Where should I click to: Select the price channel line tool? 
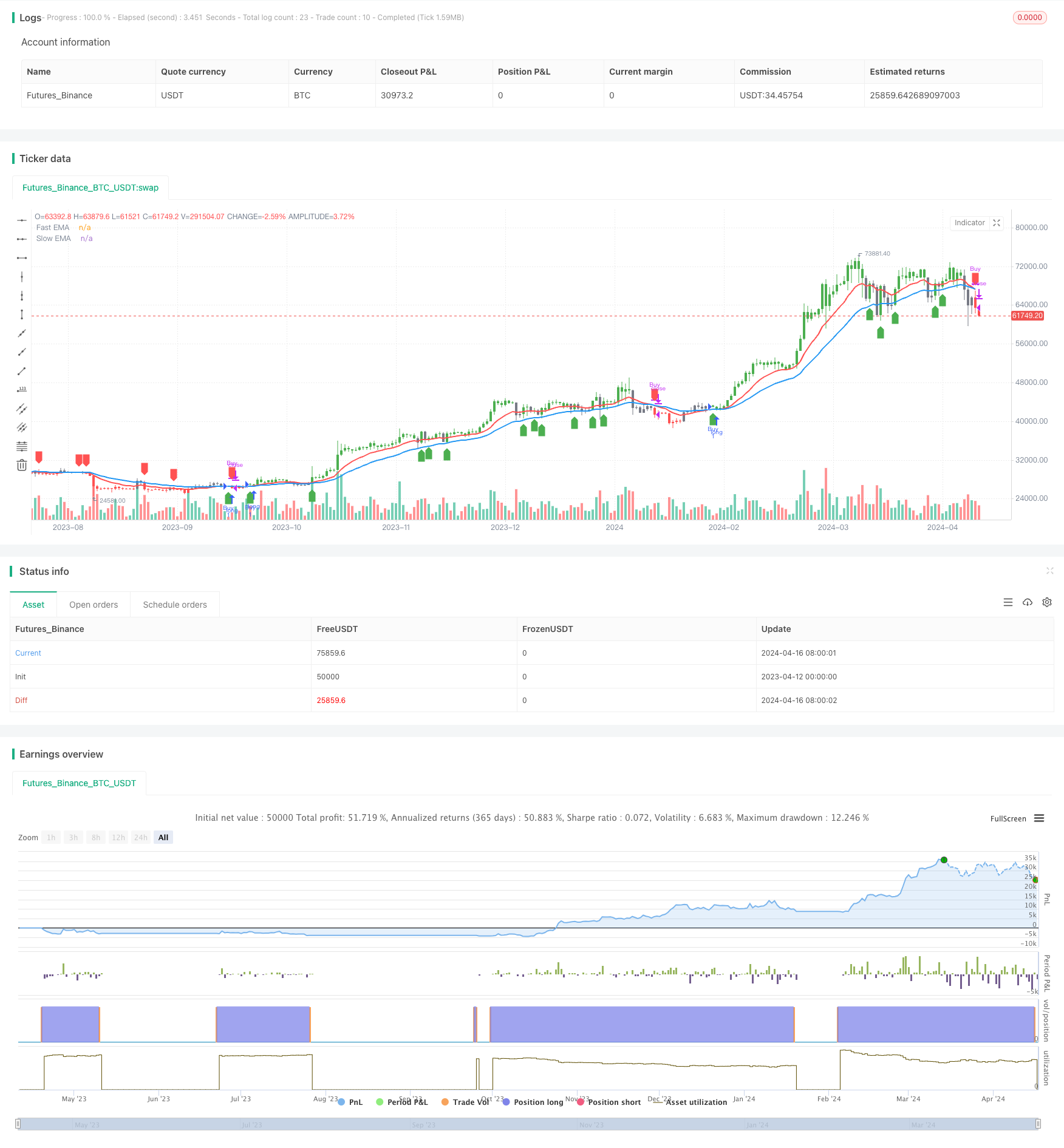[x=22, y=409]
